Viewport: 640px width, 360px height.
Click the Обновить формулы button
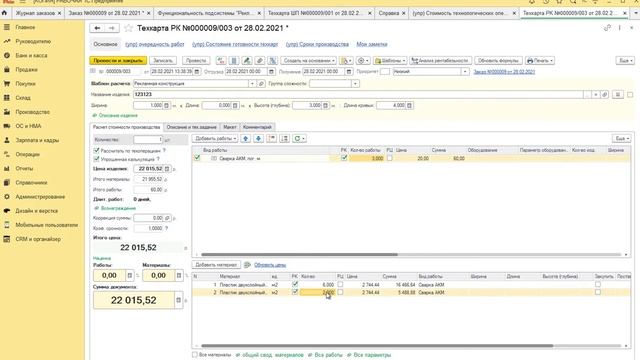click(498, 60)
